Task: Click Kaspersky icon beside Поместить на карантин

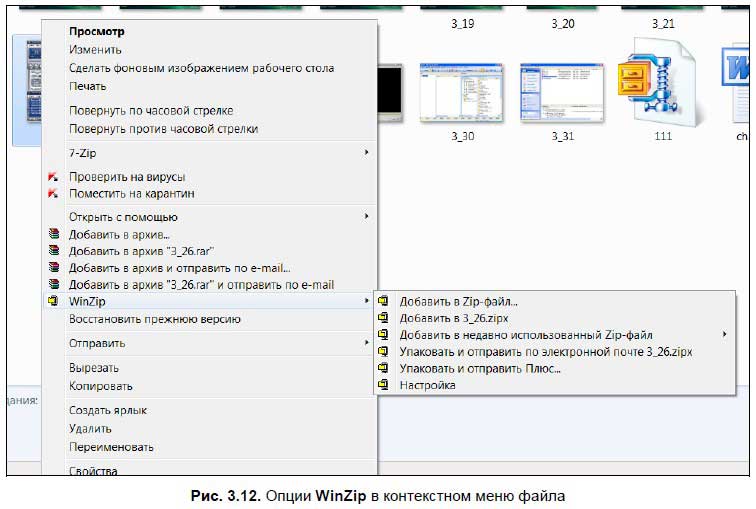Action: click(53, 193)
